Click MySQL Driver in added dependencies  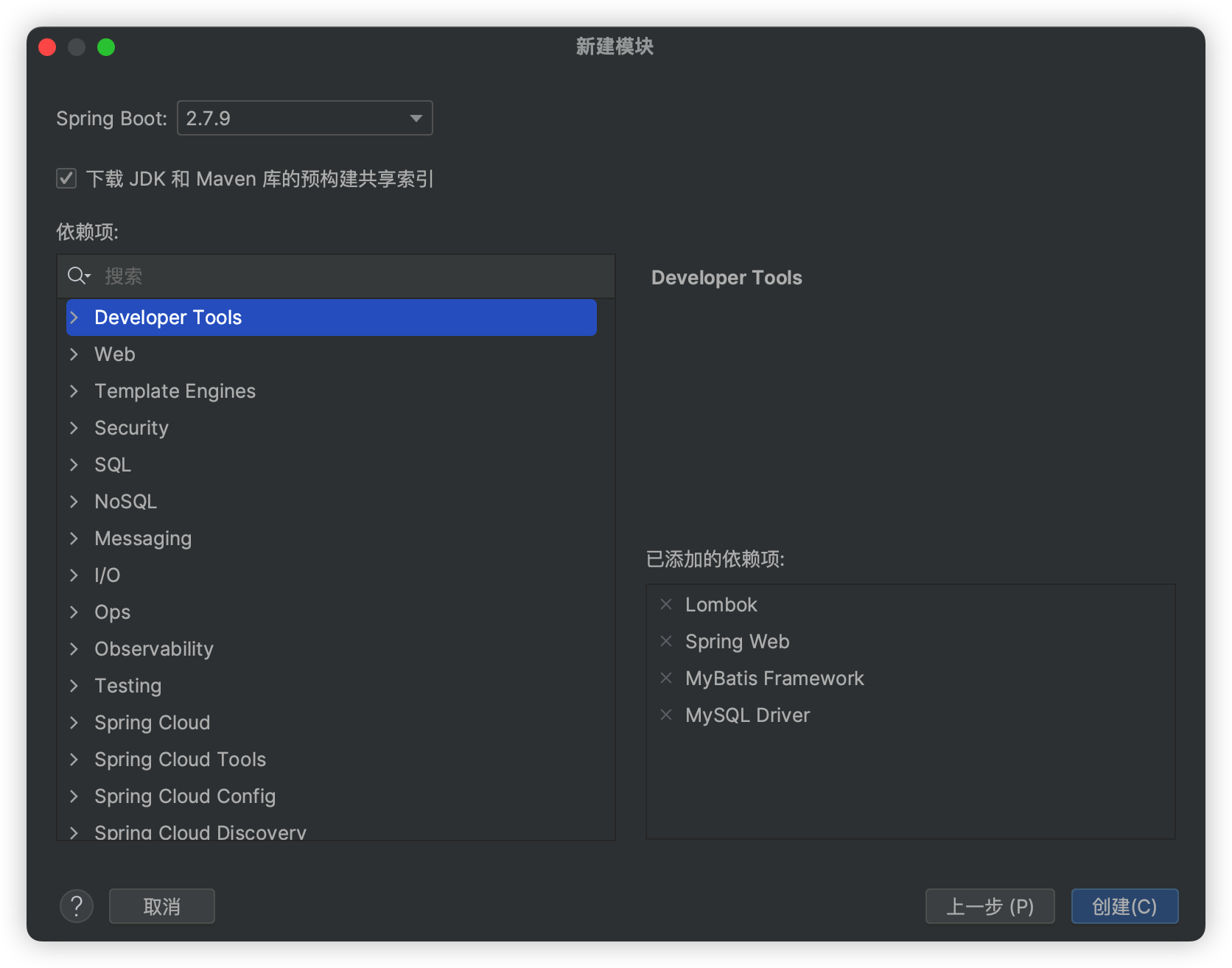[748, 715]
